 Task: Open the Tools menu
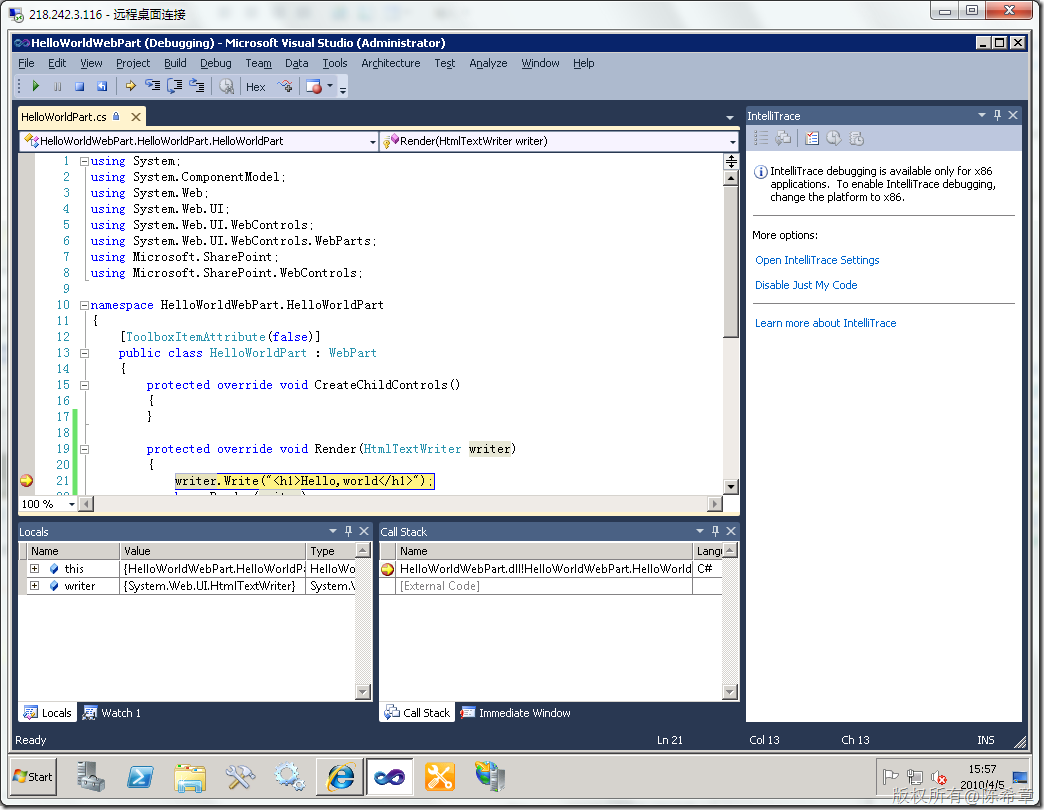pos(335,63)
